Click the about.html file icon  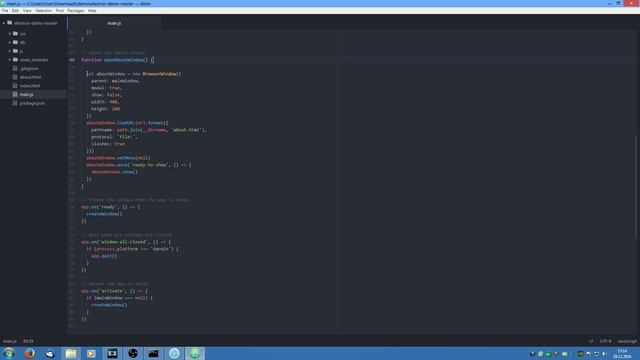pos(15,77)
